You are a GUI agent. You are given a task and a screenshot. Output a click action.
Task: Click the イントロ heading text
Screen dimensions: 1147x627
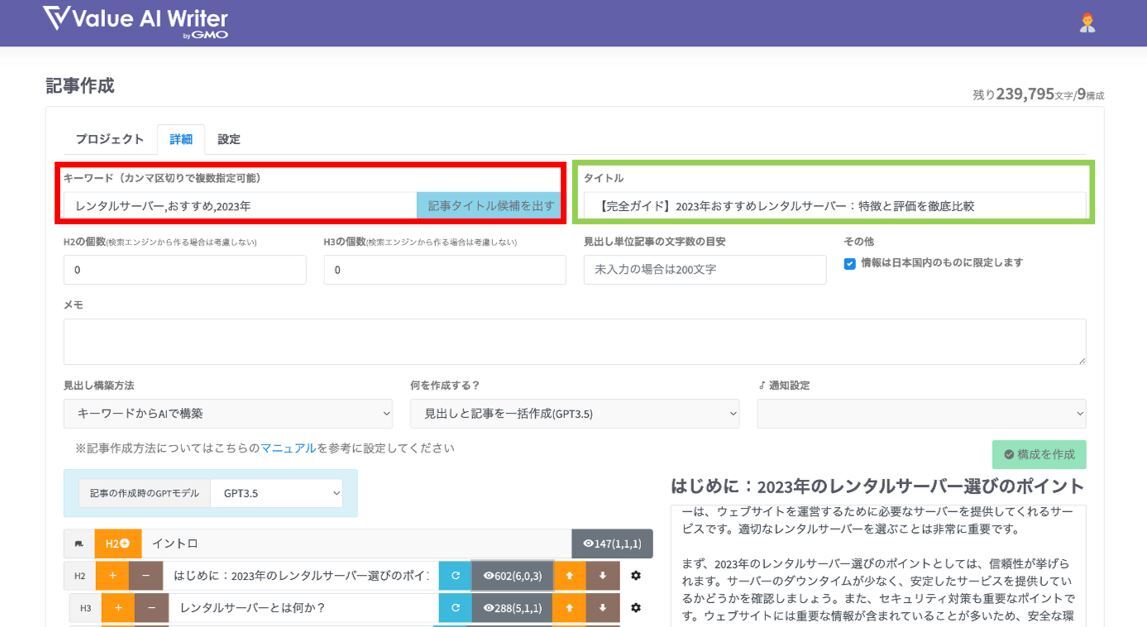point(175,544)
